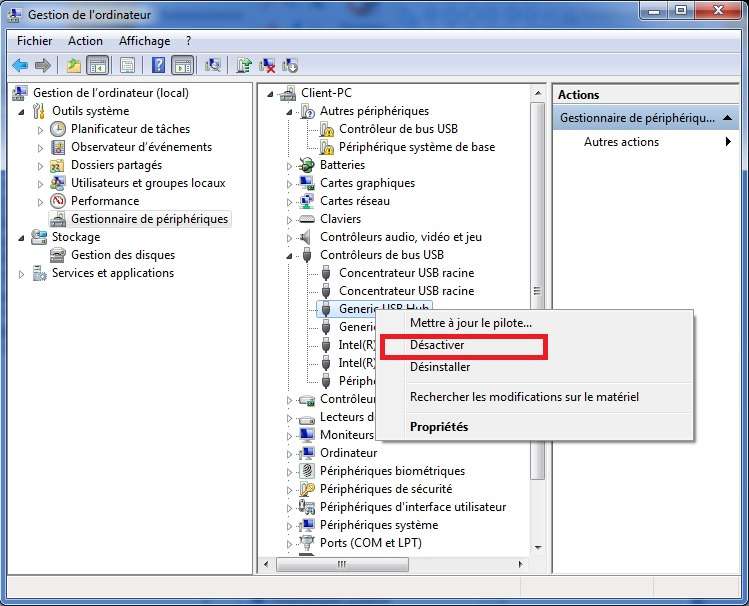Click the Périphériques de sécurité key icon
The width and height of the screenshot is (749, 606).
(307, 489)
